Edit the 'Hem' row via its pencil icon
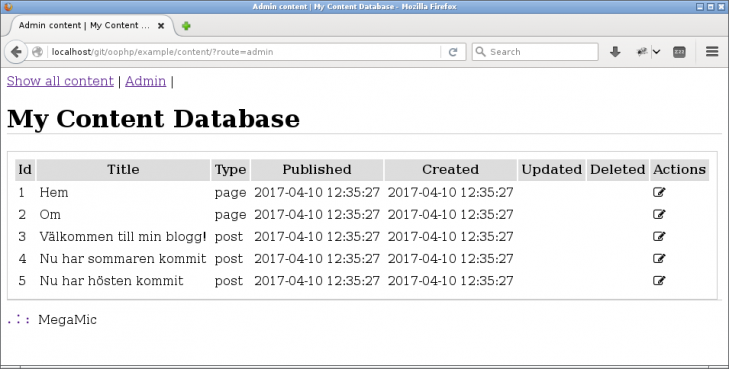The image size is (729, 369). coord(659,192)
